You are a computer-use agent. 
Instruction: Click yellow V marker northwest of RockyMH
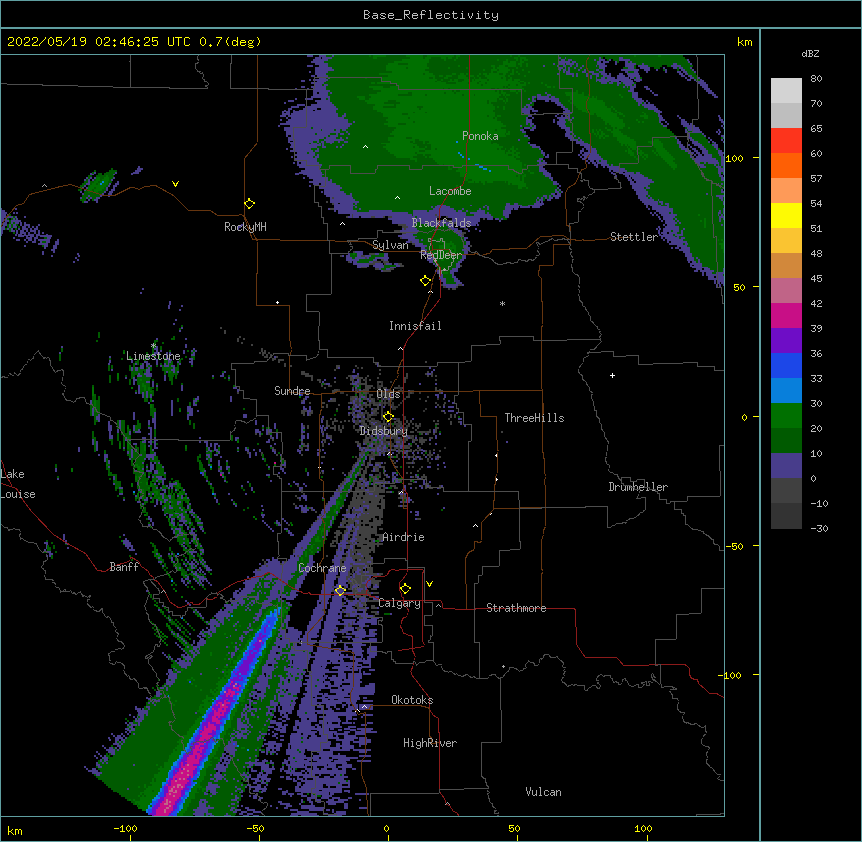coord(175,184)
